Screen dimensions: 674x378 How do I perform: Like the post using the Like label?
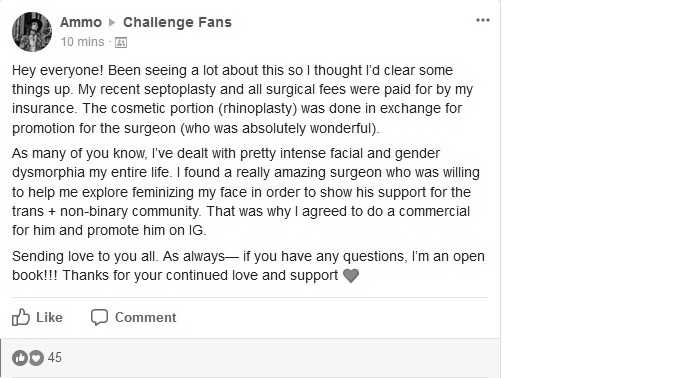[x=49, y=317]
